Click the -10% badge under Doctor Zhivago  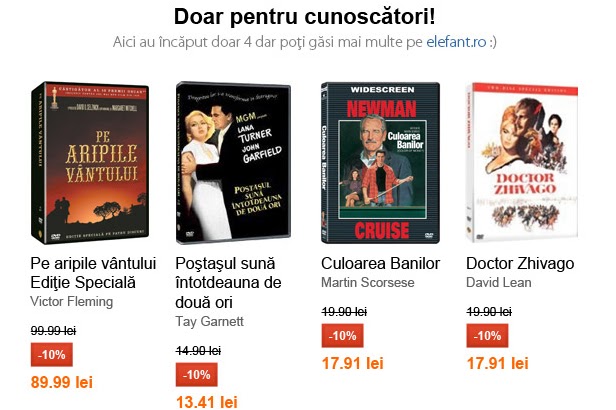tap(487, 336)
